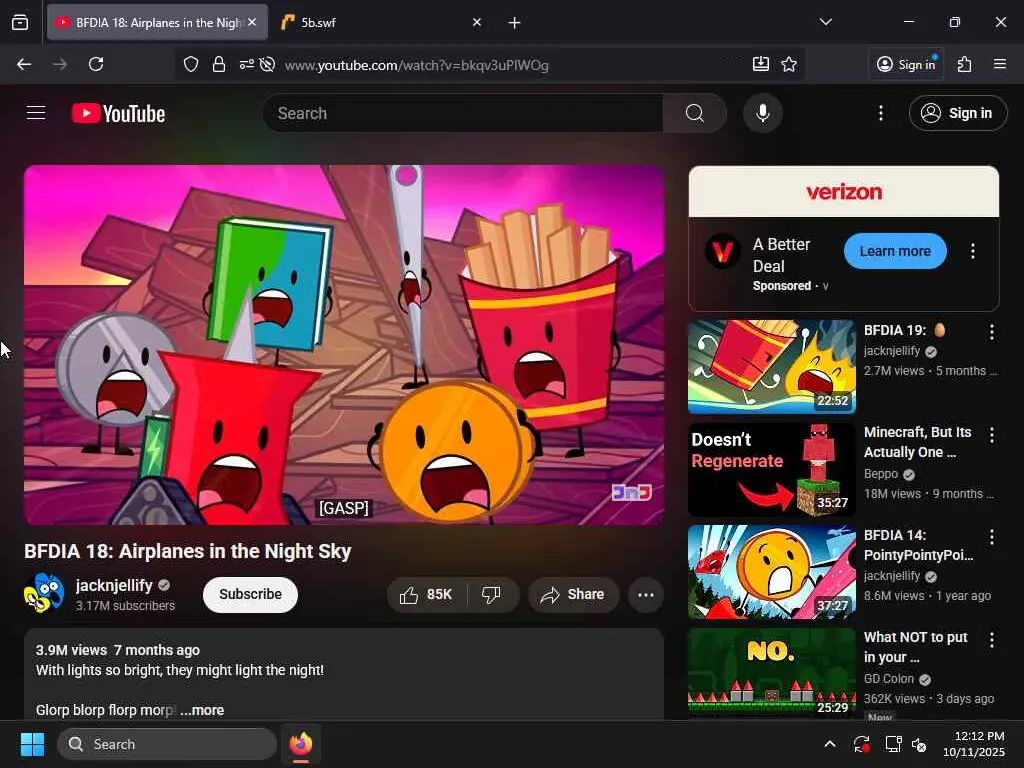Click the video player to pause
Screen dimensions: 1024x768
pyautogui.click(x=344, y=345)
